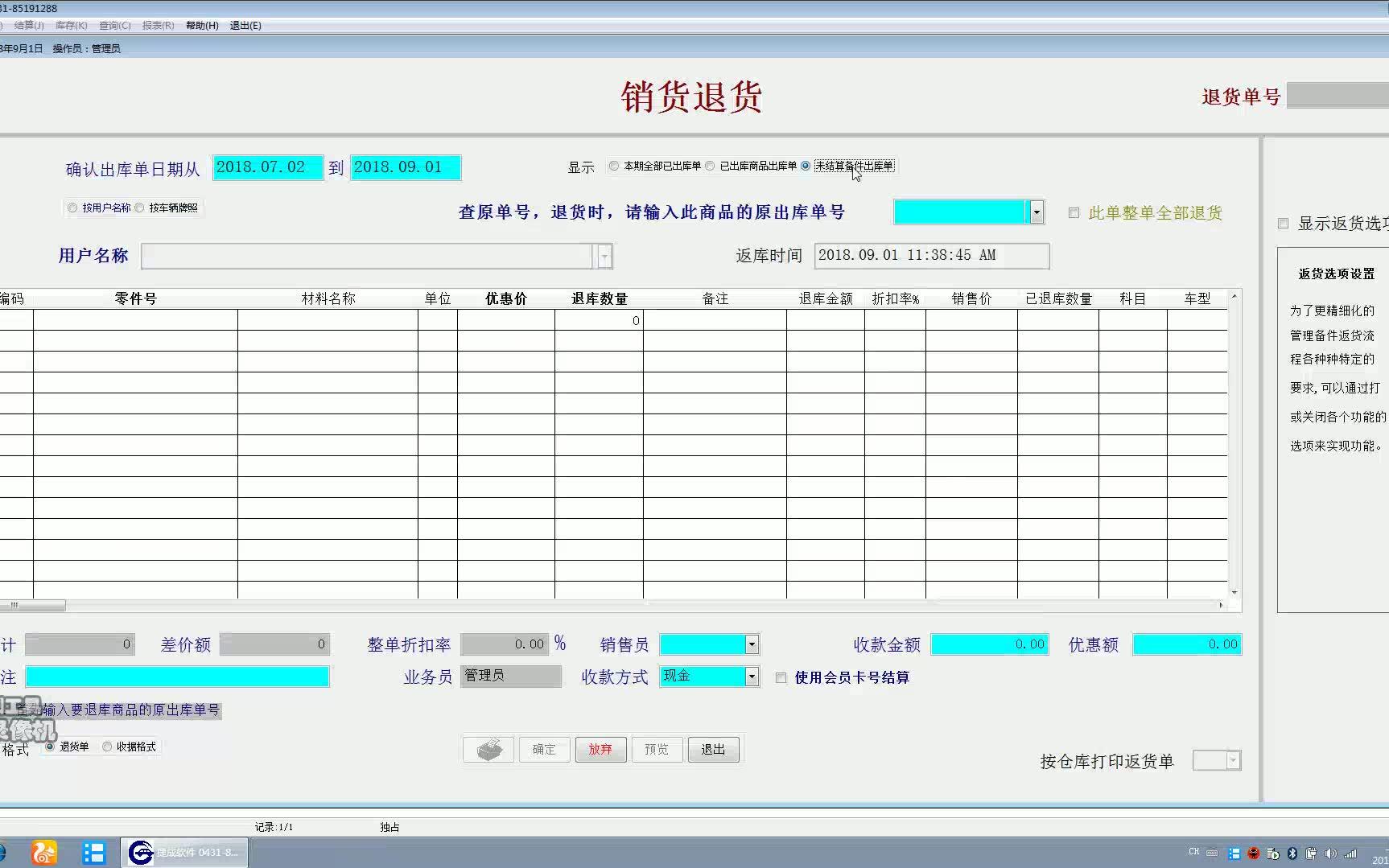Viewport: 1389px width, 868px height.
Task: Open the 帮助(H) menu
Action: pyautogui.click(x=202, y=26)
